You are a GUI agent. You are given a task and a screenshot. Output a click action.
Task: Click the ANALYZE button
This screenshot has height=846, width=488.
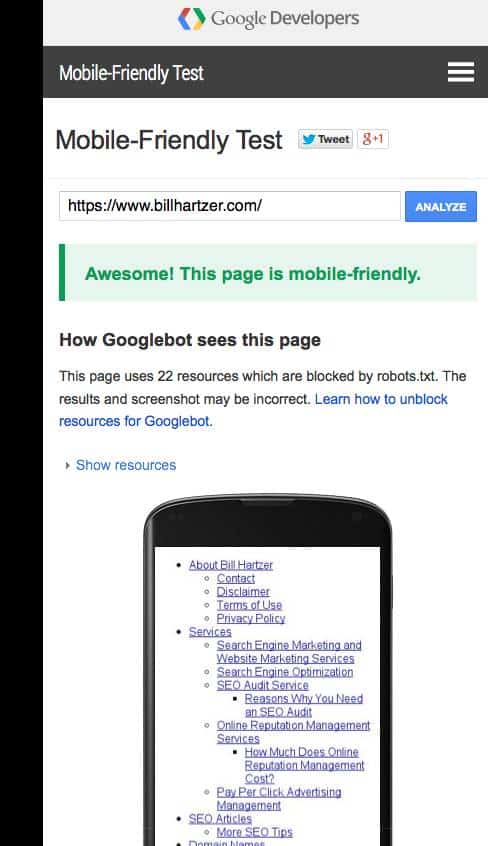(440, 207)
